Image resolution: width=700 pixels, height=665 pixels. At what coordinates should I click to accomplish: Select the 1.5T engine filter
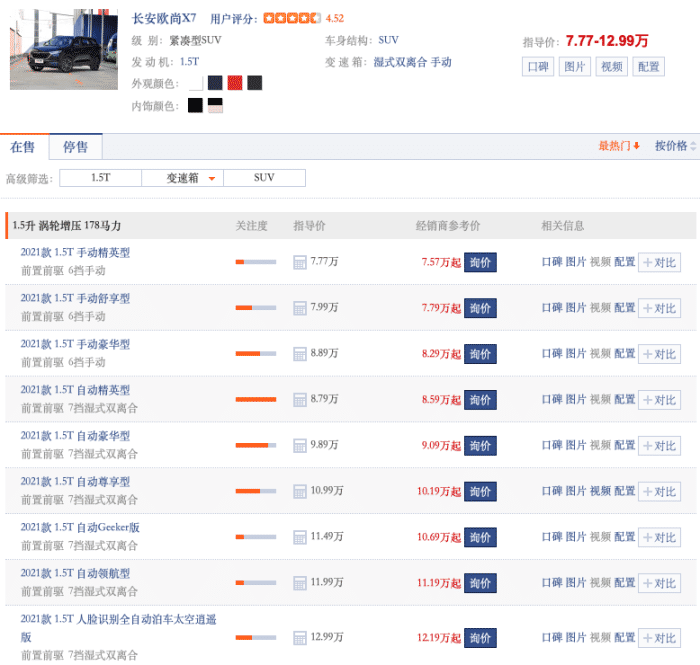coord(100,178)
